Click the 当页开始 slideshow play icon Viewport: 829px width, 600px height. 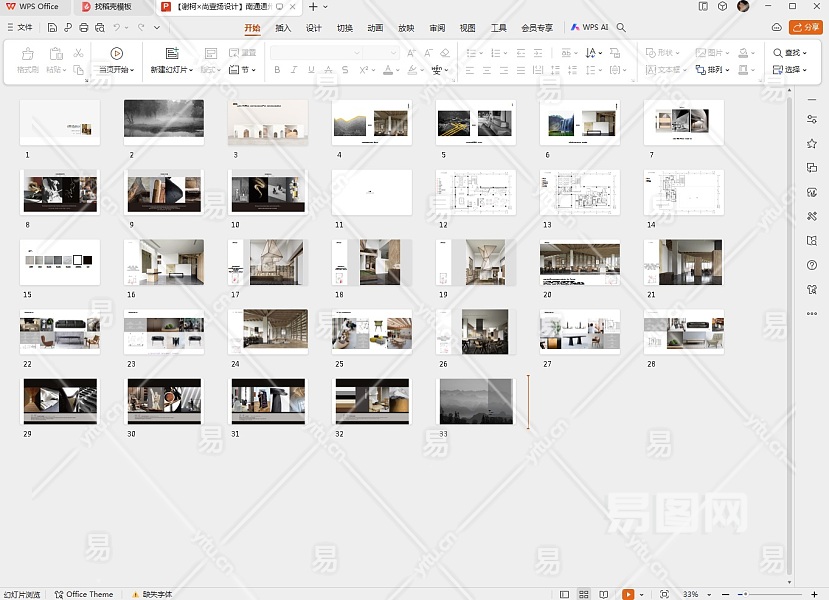point(117,53)
